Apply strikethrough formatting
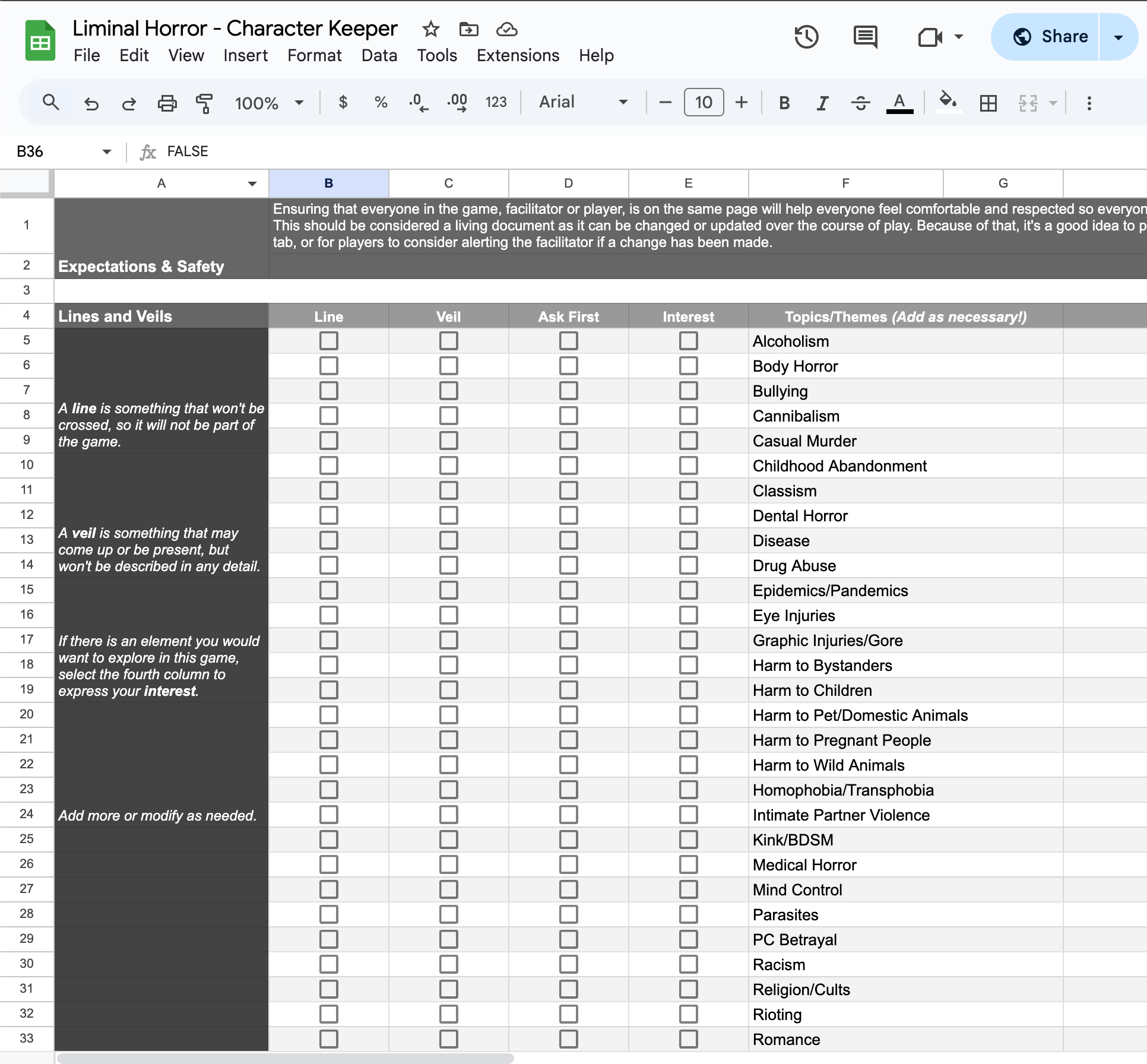Viewport: 1147px width, 1064px height. tap(860, 102)
